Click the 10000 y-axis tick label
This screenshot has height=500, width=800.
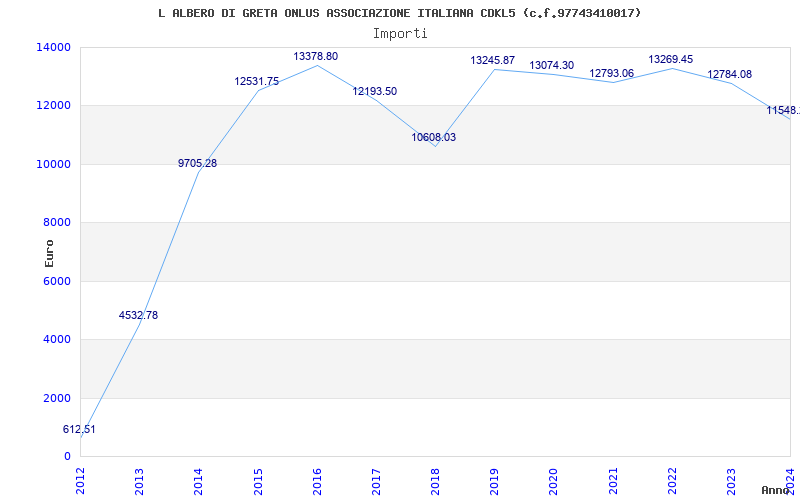tap(54, 164)
